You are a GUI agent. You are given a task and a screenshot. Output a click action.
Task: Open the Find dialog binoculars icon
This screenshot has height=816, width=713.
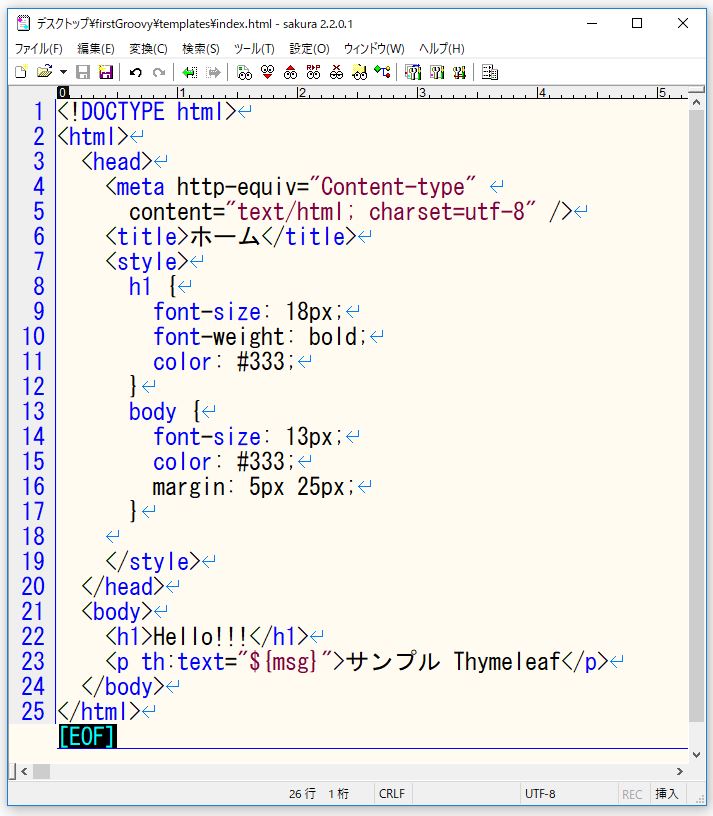(244, 72)
